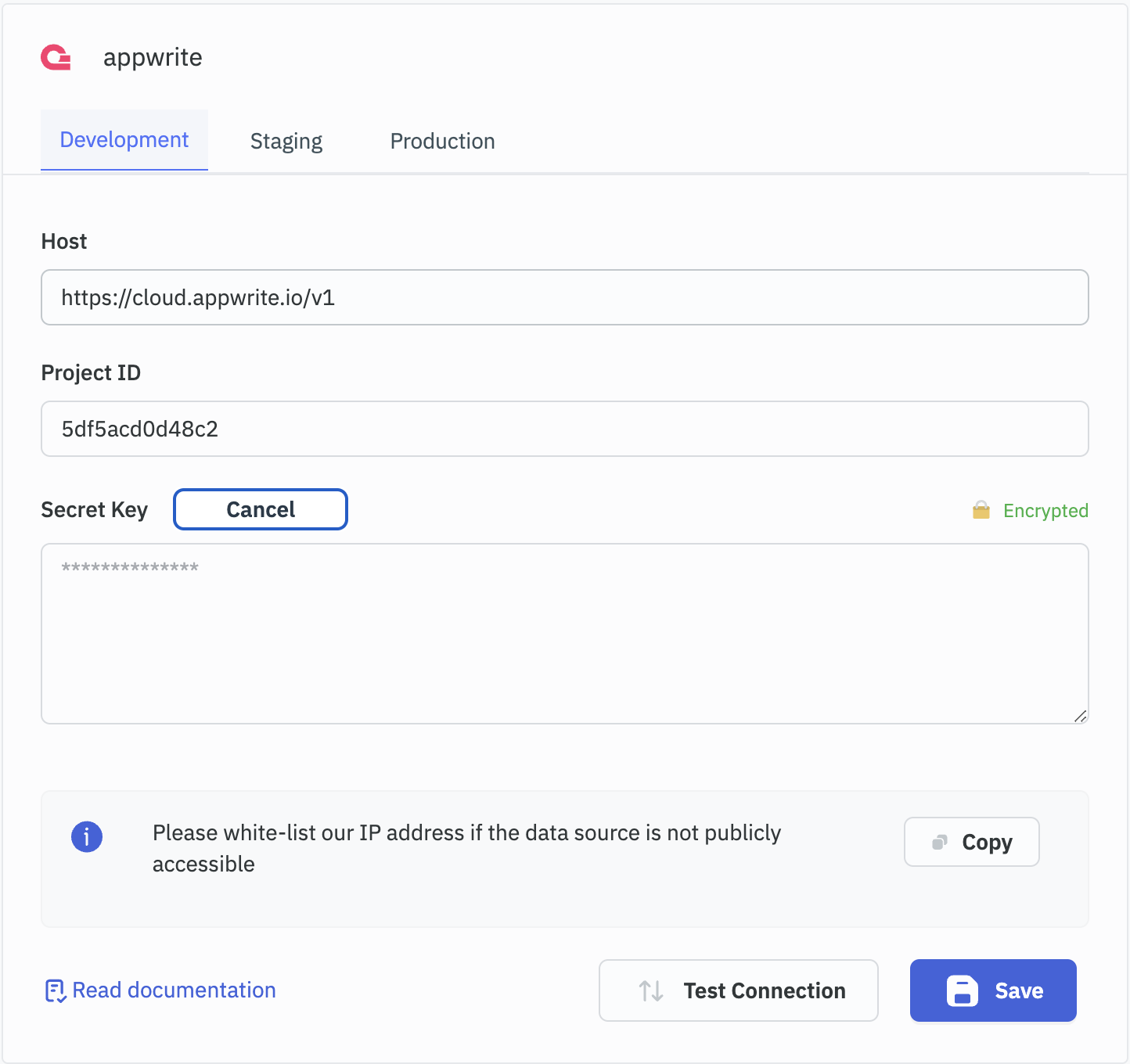Select the Production environment tab
Screen dimensions: 1130x1064
(442, 142)
